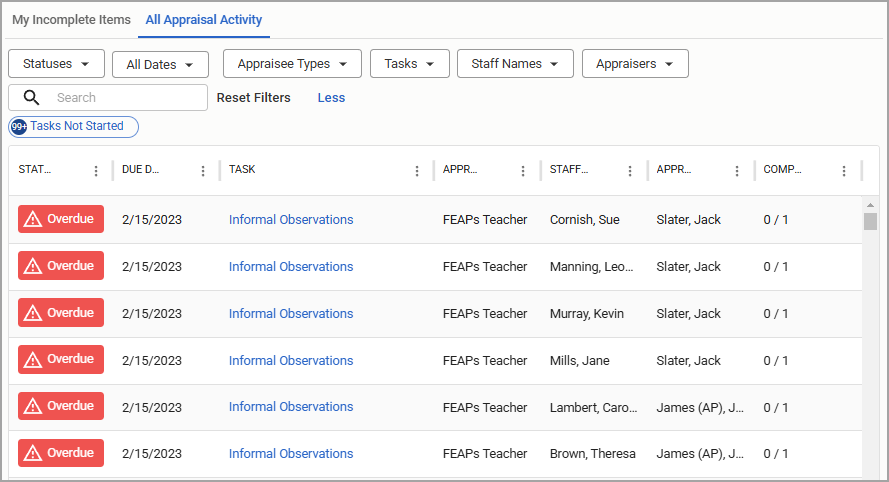Open the All Dates dropdown
This screenshot has height=482, width=889.
click(160, 65)
